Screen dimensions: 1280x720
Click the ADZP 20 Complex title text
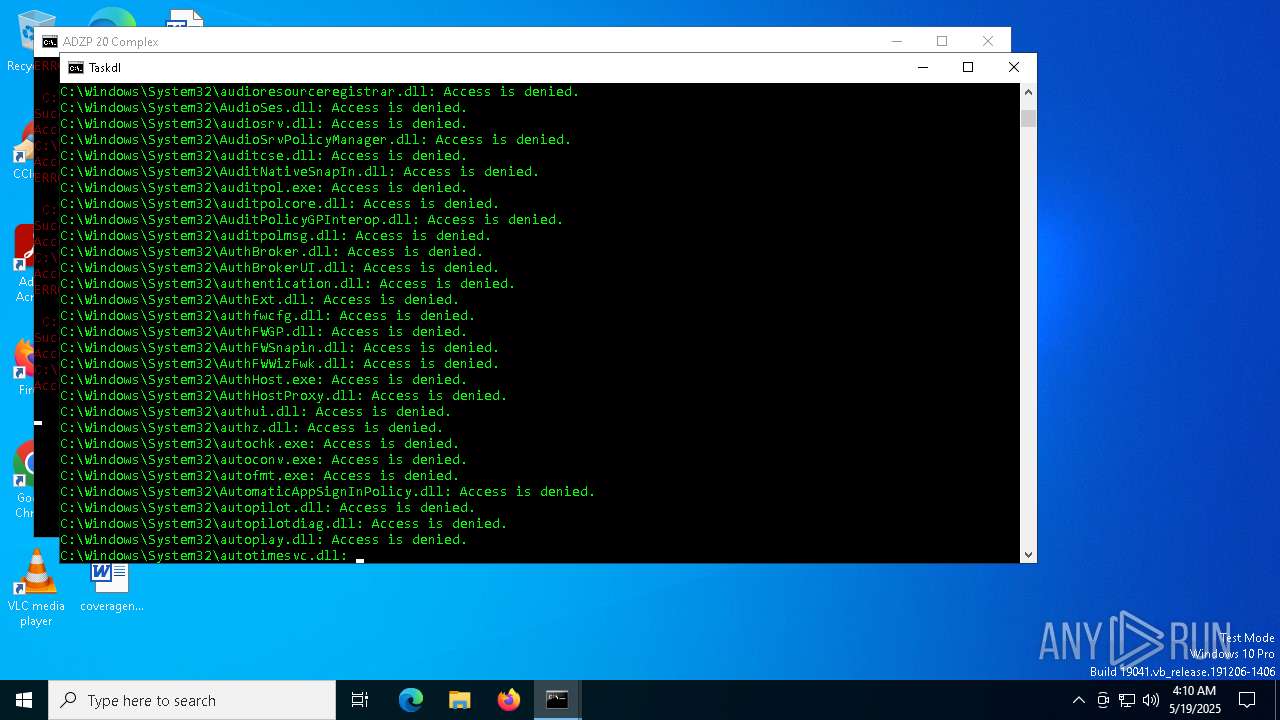click(x=111, y=42)
